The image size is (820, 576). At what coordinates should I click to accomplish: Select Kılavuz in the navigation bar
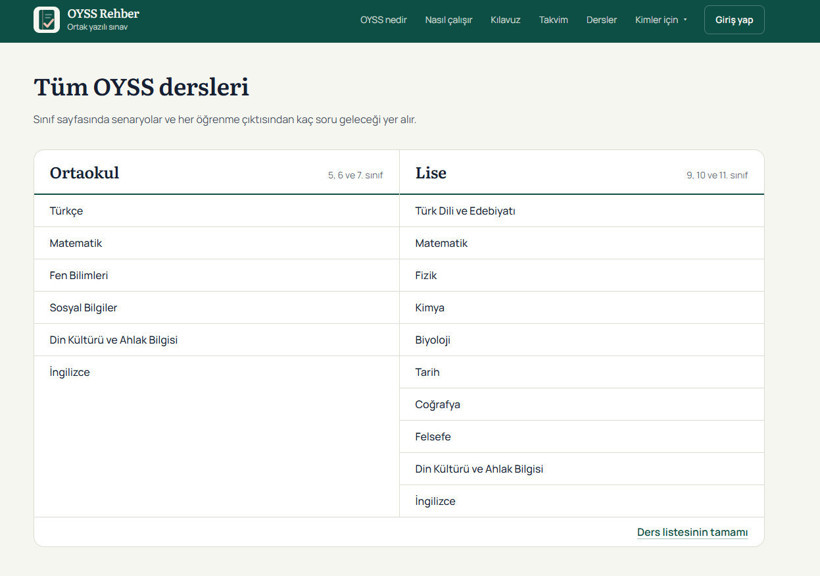coord(505,20)
